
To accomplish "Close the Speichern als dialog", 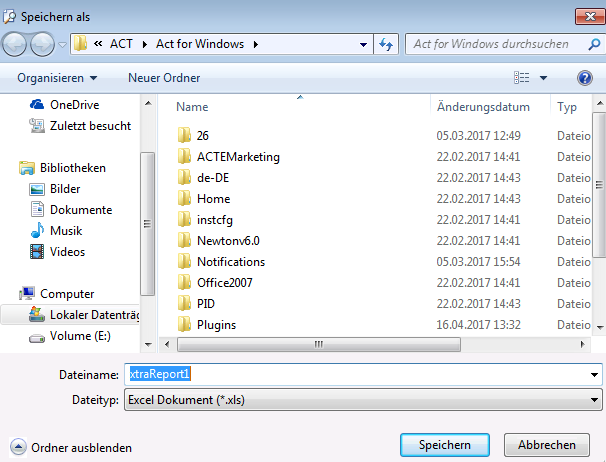I will coord(590,17).
